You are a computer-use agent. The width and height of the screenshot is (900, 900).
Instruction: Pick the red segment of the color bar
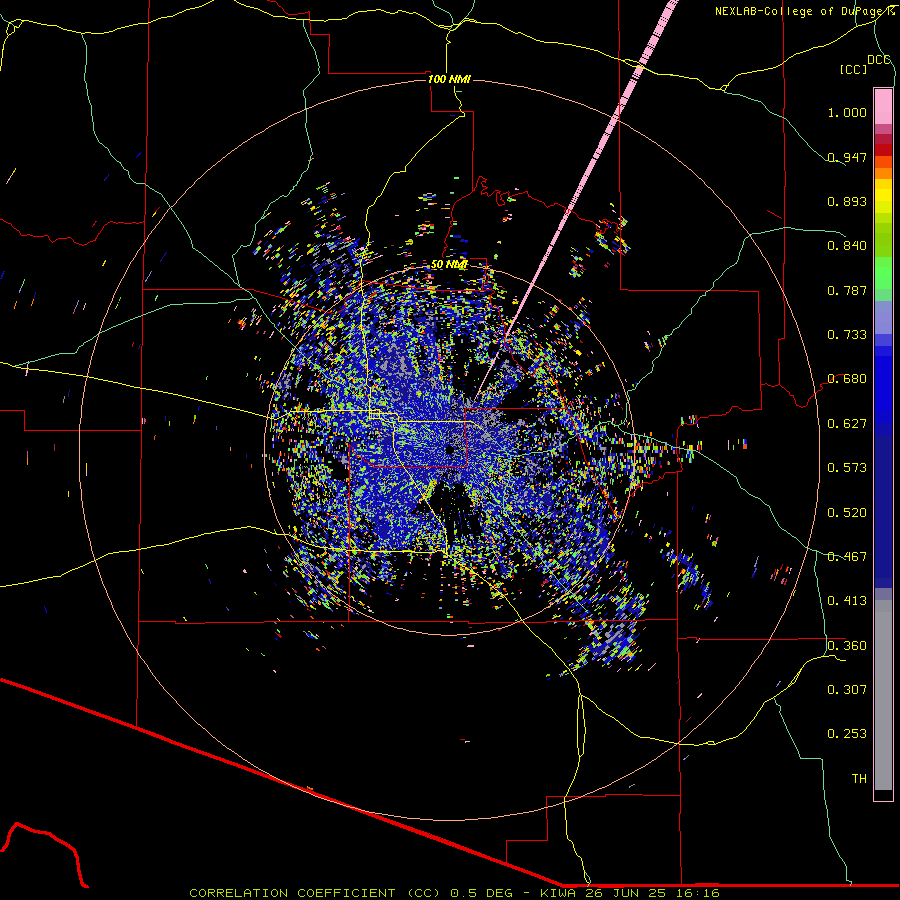point(883,150)
